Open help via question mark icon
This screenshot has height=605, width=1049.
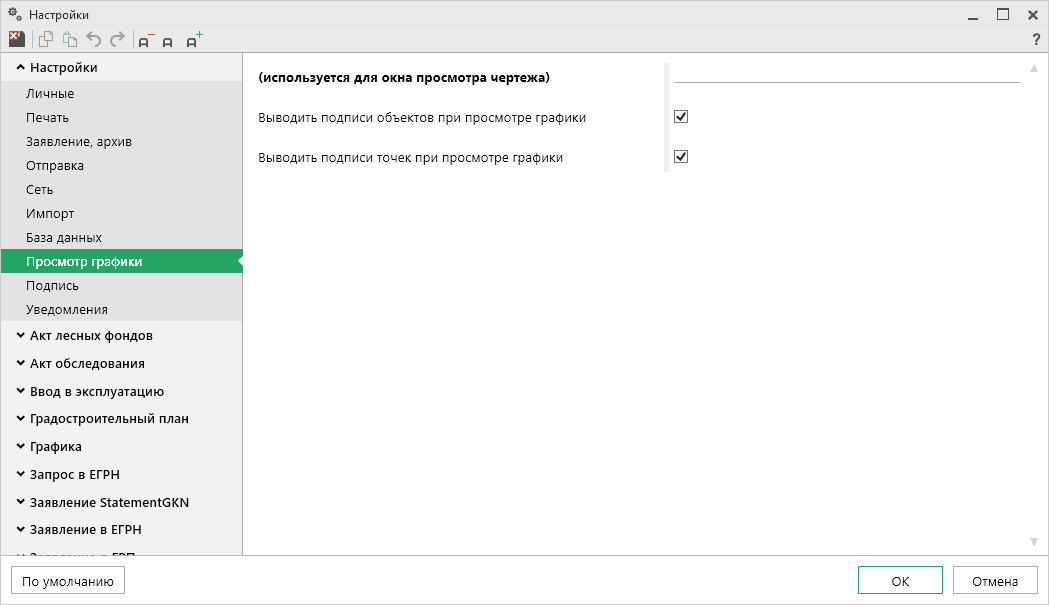point(1036,40)
